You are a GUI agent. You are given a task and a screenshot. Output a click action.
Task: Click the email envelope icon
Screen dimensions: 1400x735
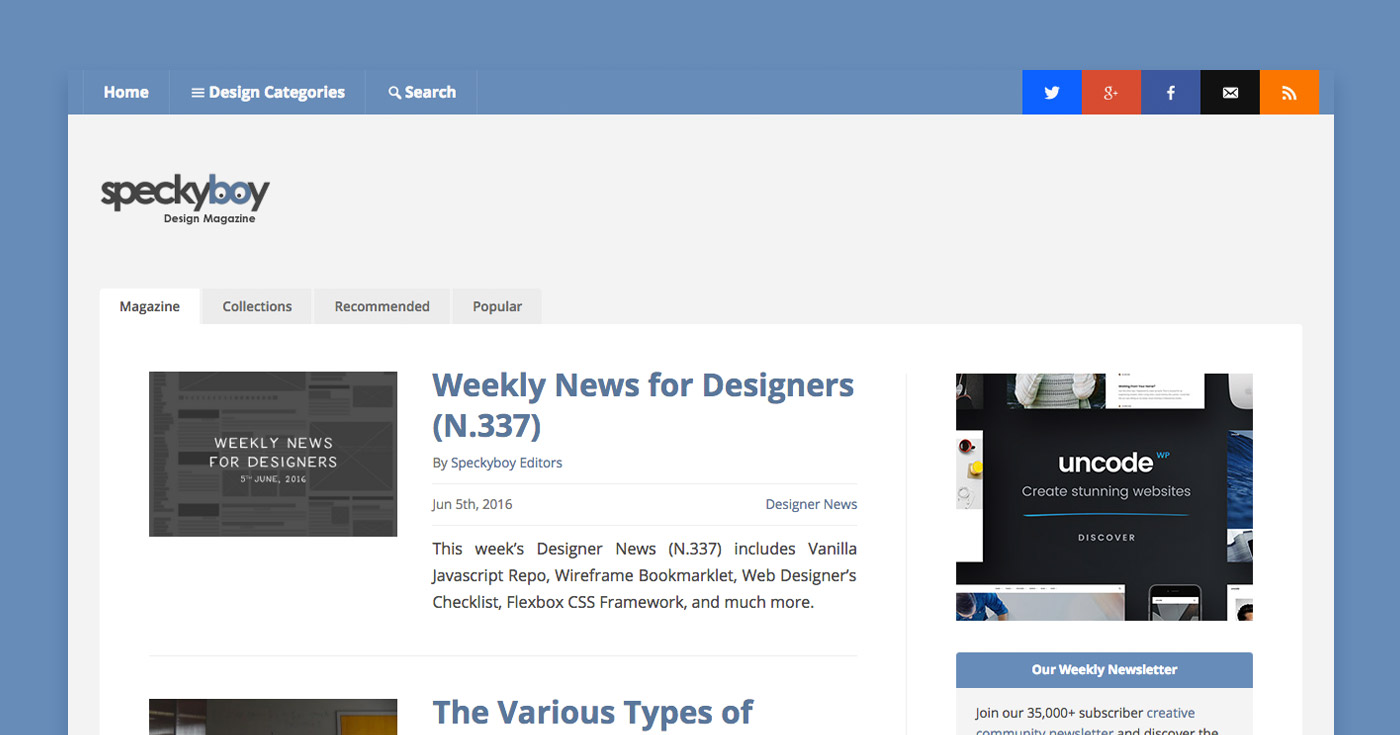(1229, 91)
